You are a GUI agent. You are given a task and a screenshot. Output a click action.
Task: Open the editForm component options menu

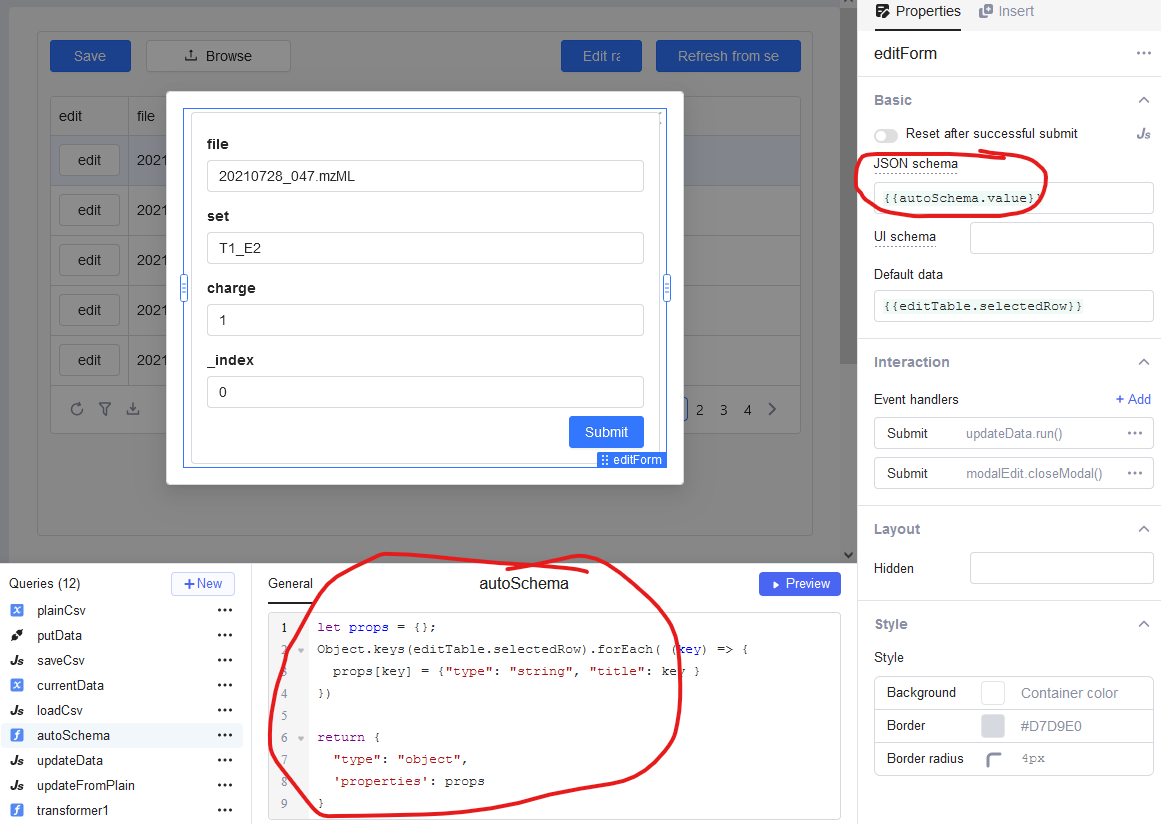(x=1143, y=52)
